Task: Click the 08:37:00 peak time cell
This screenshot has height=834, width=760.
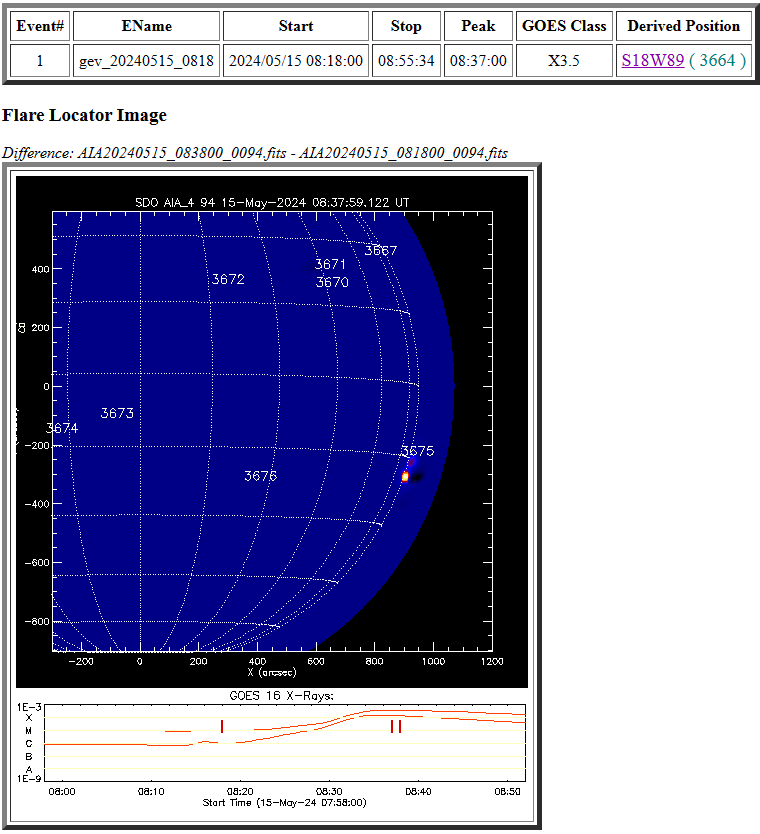Action: pyautogui.click(x=478, y=60)
